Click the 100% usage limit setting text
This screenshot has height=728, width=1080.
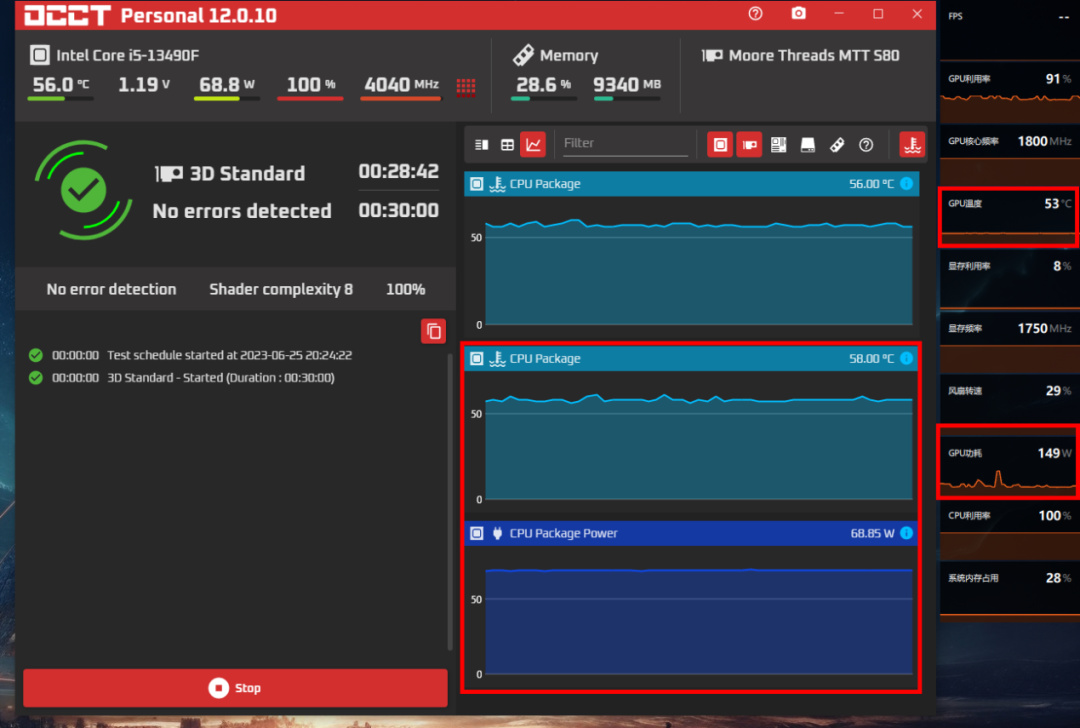point(406,289)
